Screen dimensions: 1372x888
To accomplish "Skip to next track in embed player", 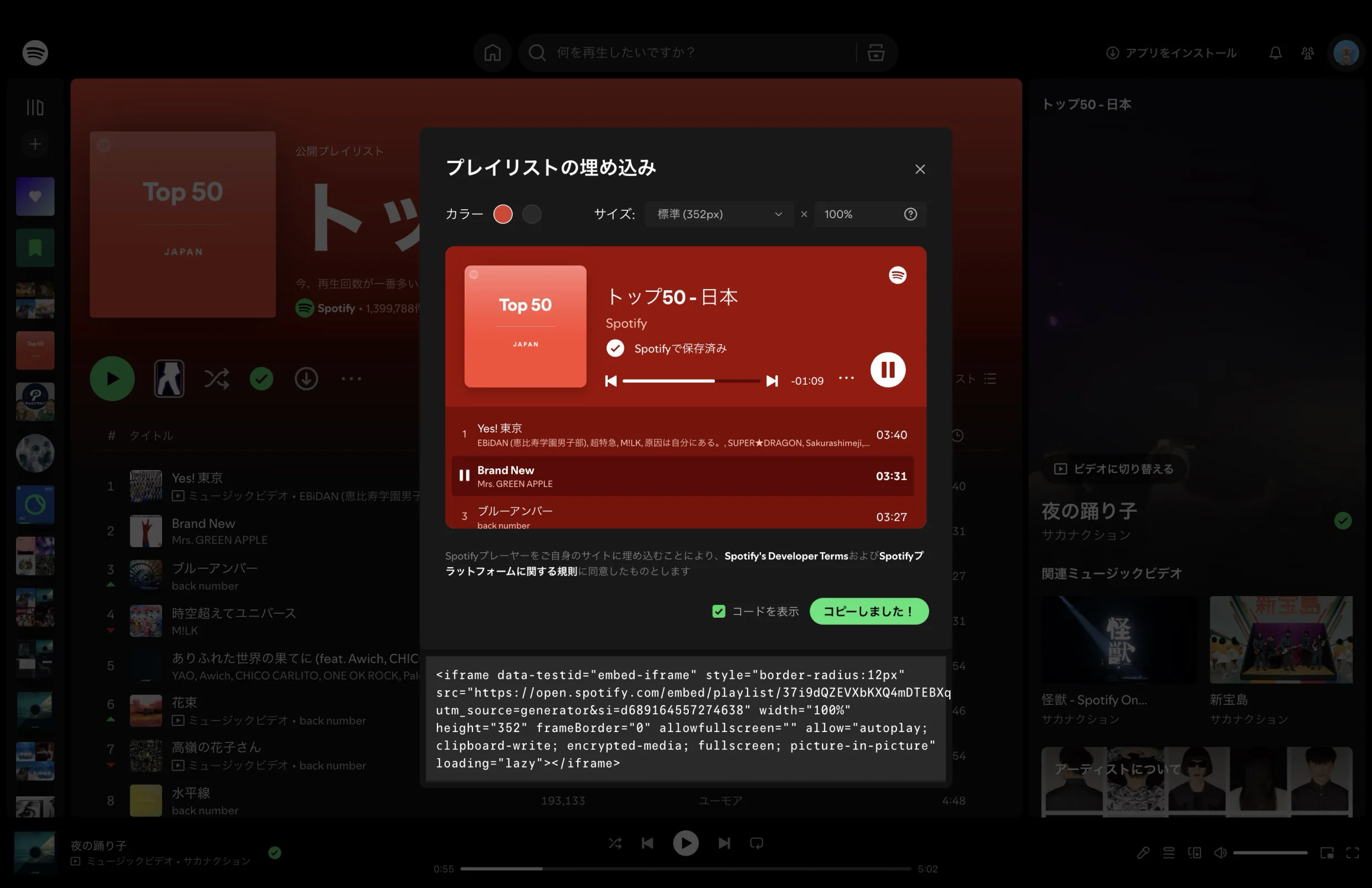I will [x=772, y=381].
